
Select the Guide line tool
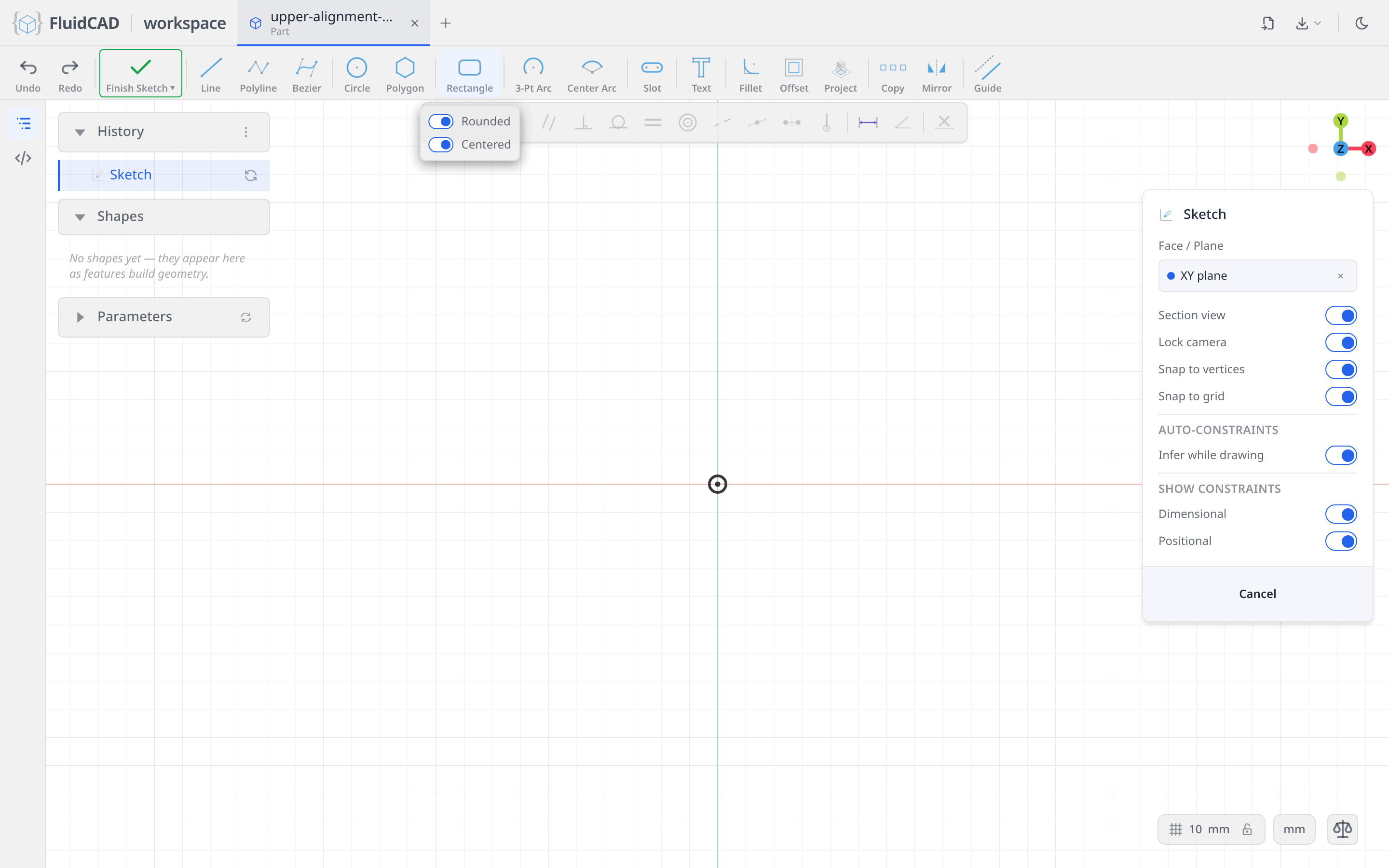987,75
